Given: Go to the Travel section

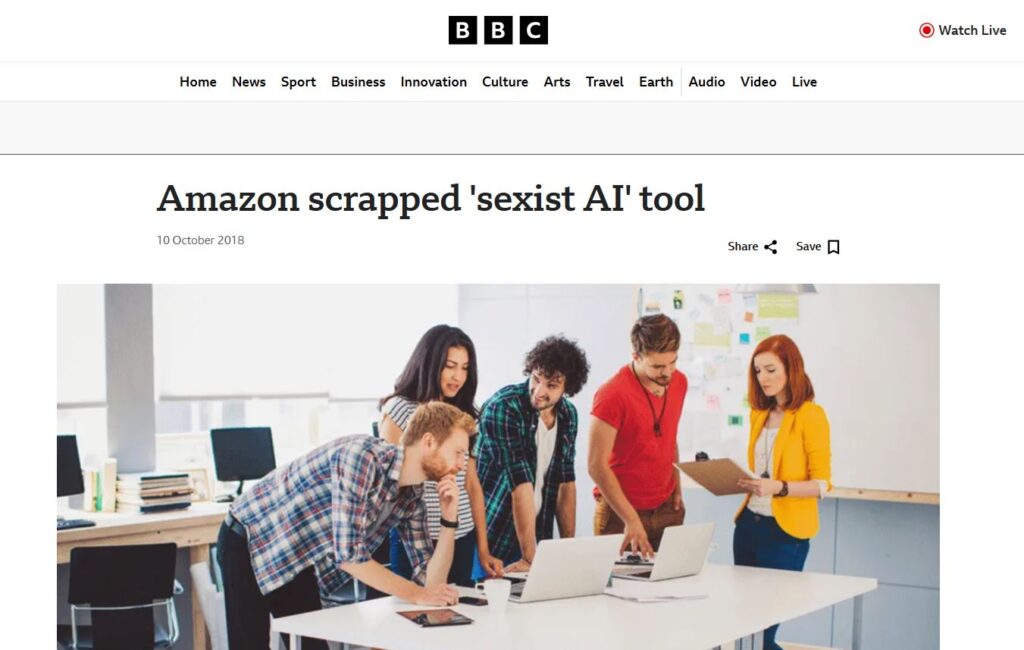Looking at the screenshot, I should (605, 82).
